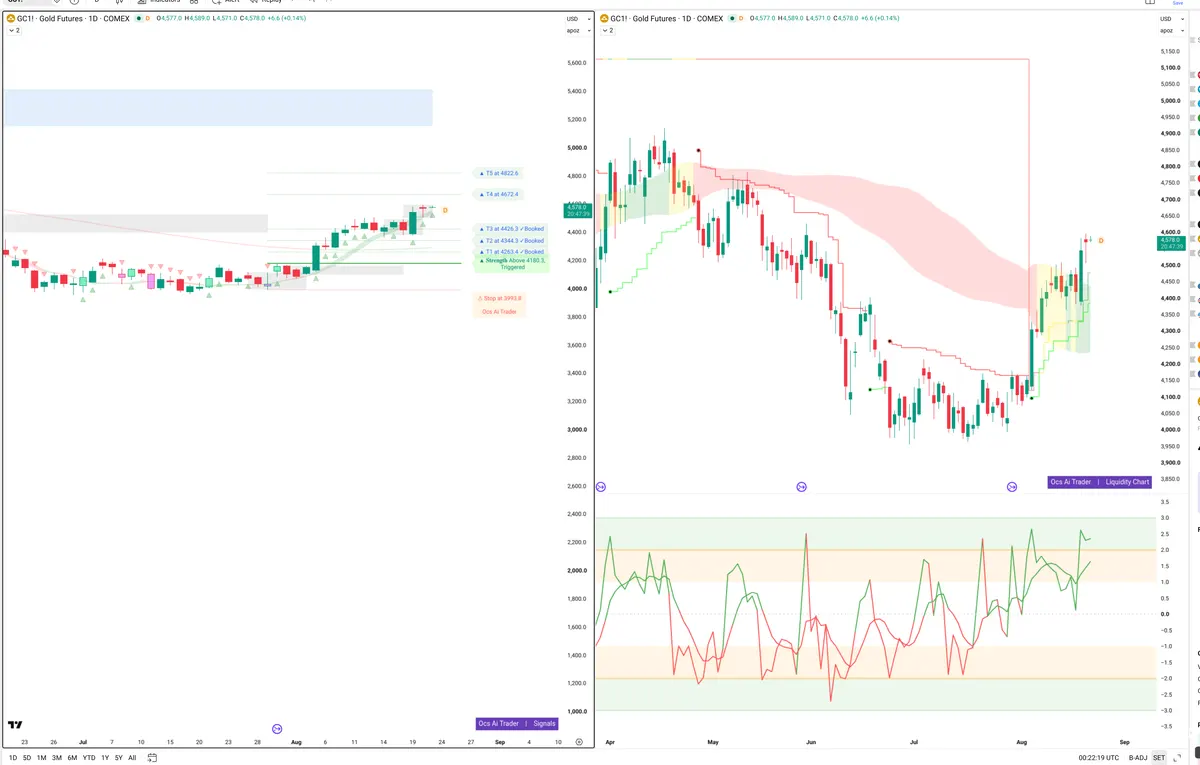
Task: Click the orange D icon in left chart header
Action: (148, 18)
